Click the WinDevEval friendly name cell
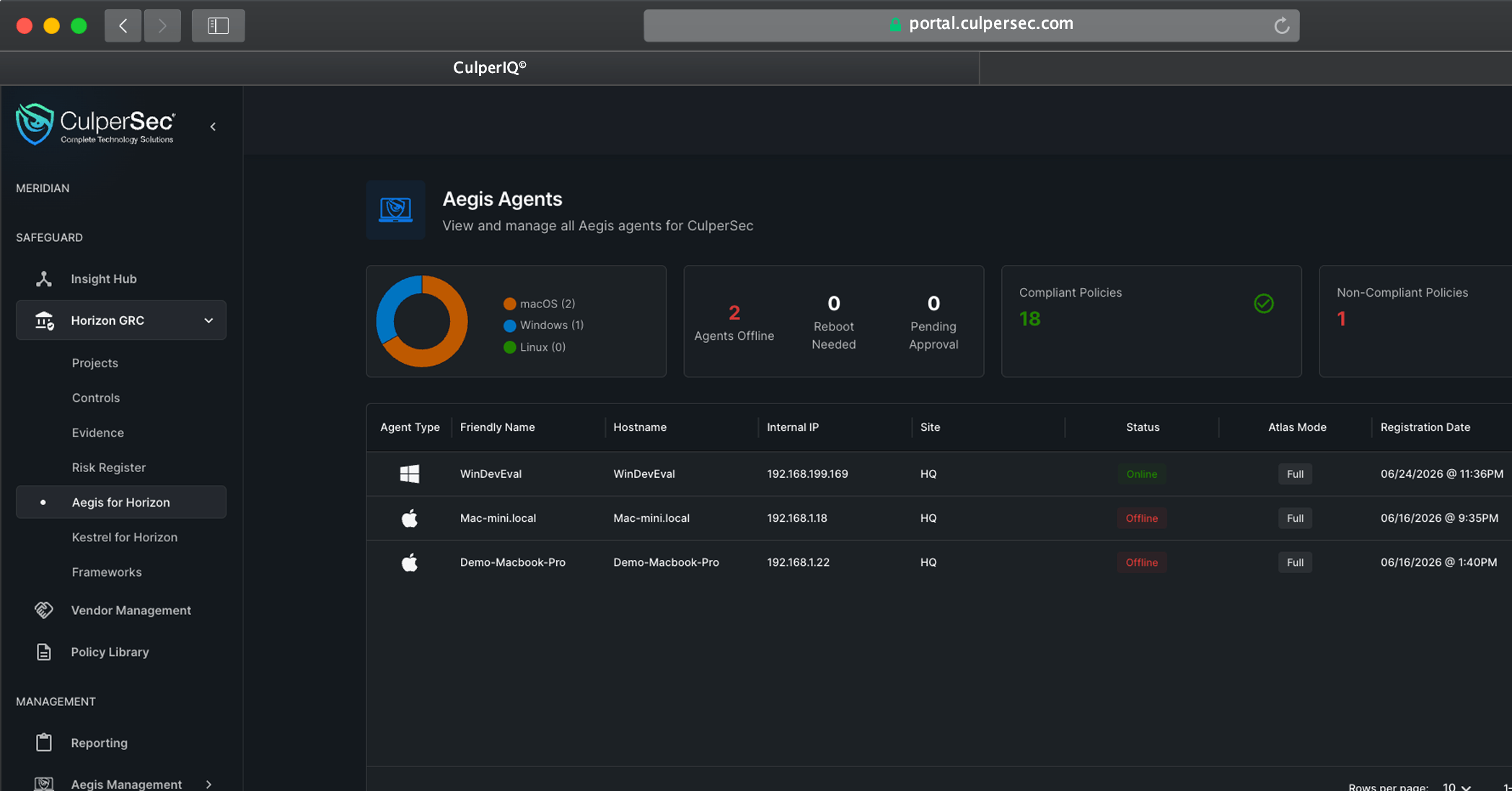 tap(491, 474)
